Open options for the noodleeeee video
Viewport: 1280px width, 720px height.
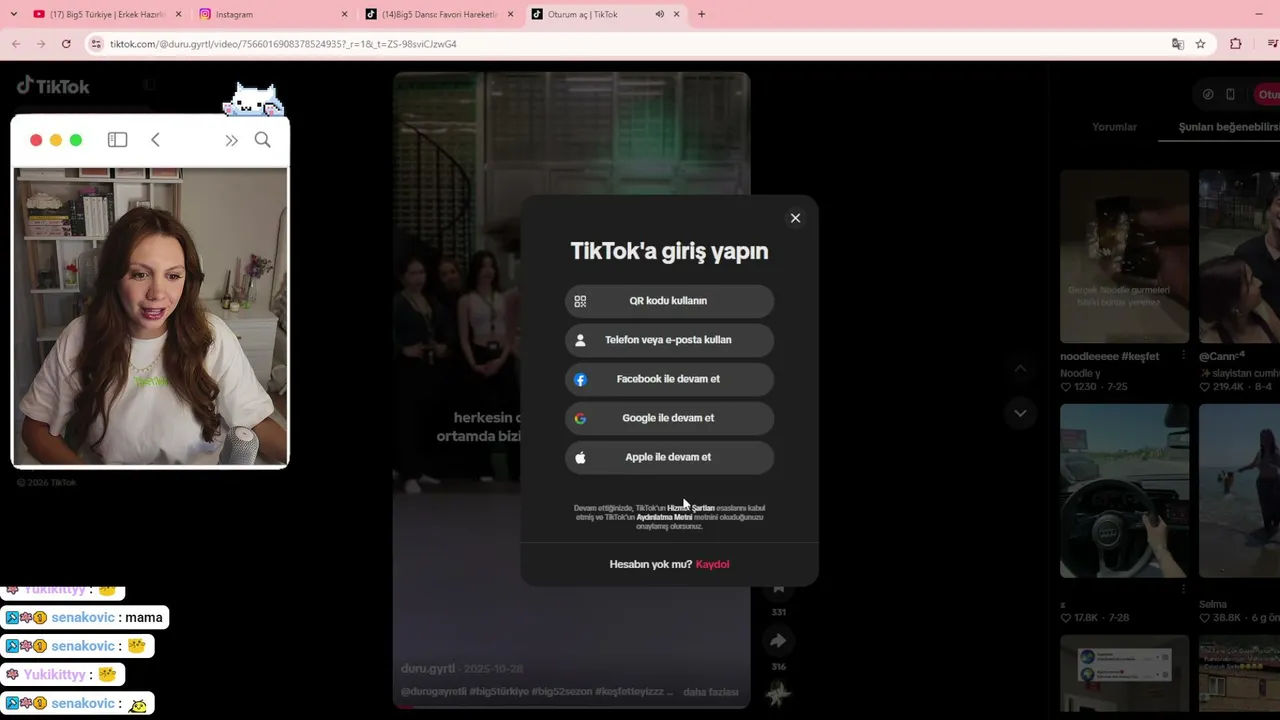point(1183,355)
